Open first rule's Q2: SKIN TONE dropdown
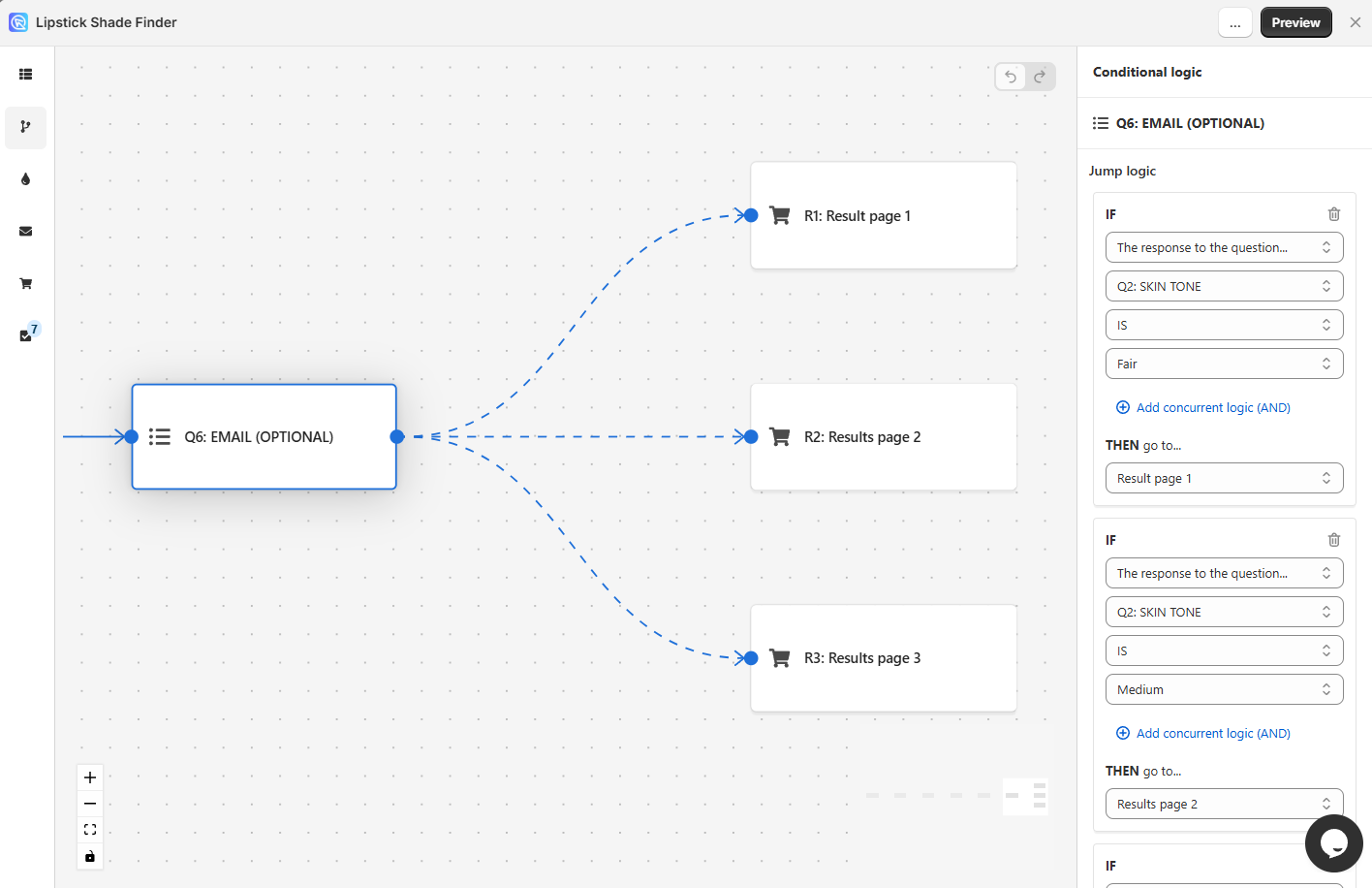 click(x=1225, y=286)
